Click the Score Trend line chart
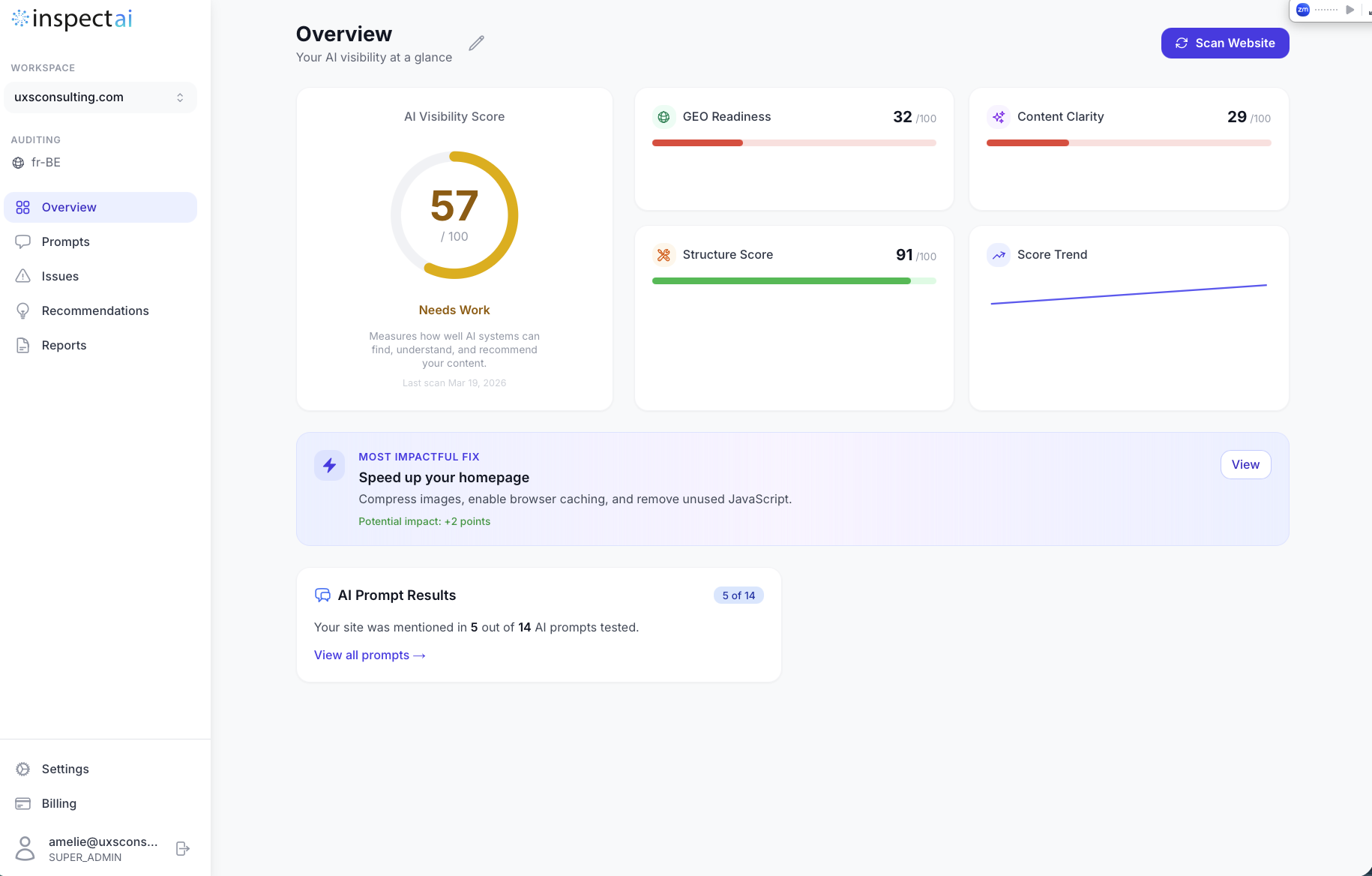 pyautogui.click(x=1128, y=295)
